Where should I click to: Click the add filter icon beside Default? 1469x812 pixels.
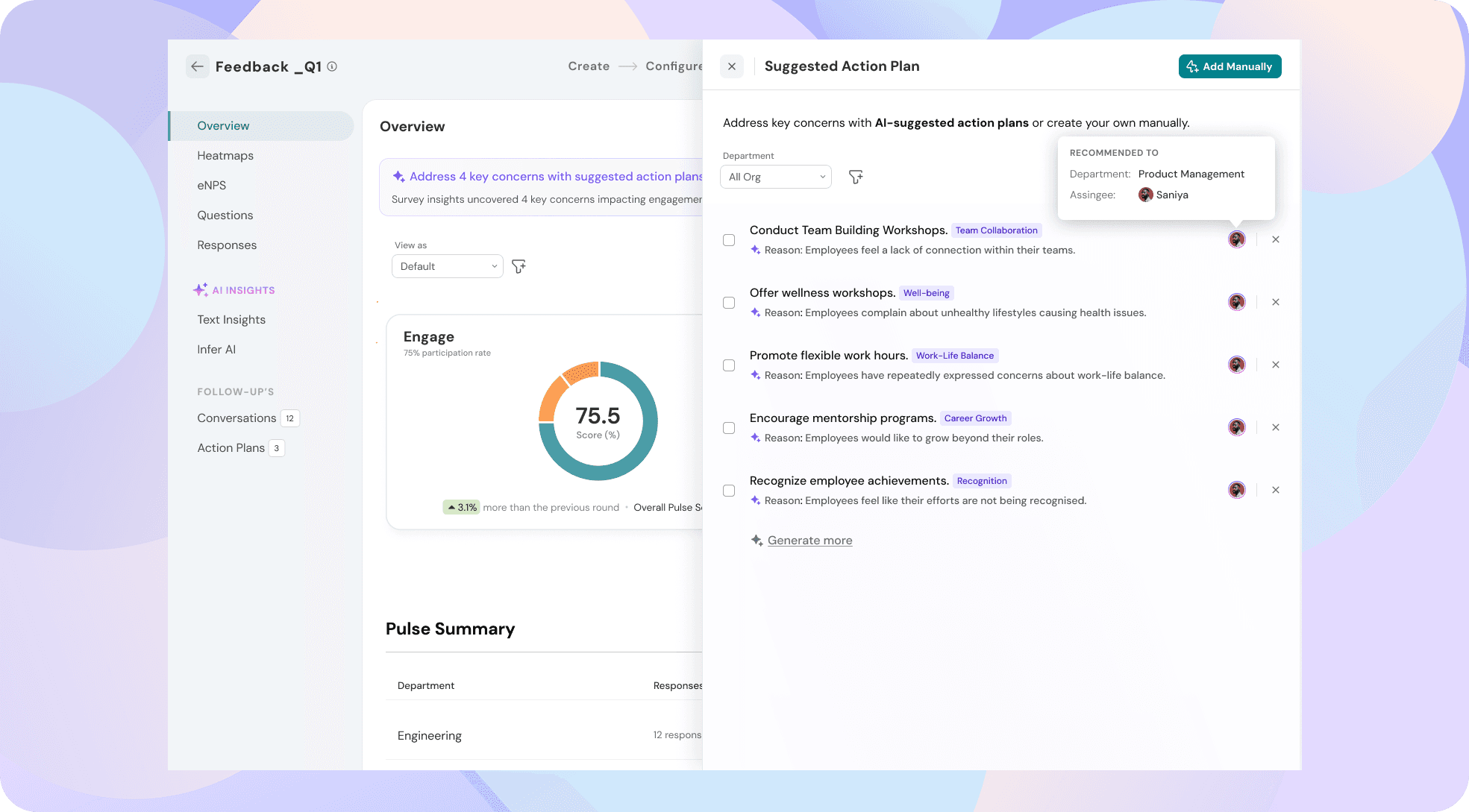click(519, 266)
